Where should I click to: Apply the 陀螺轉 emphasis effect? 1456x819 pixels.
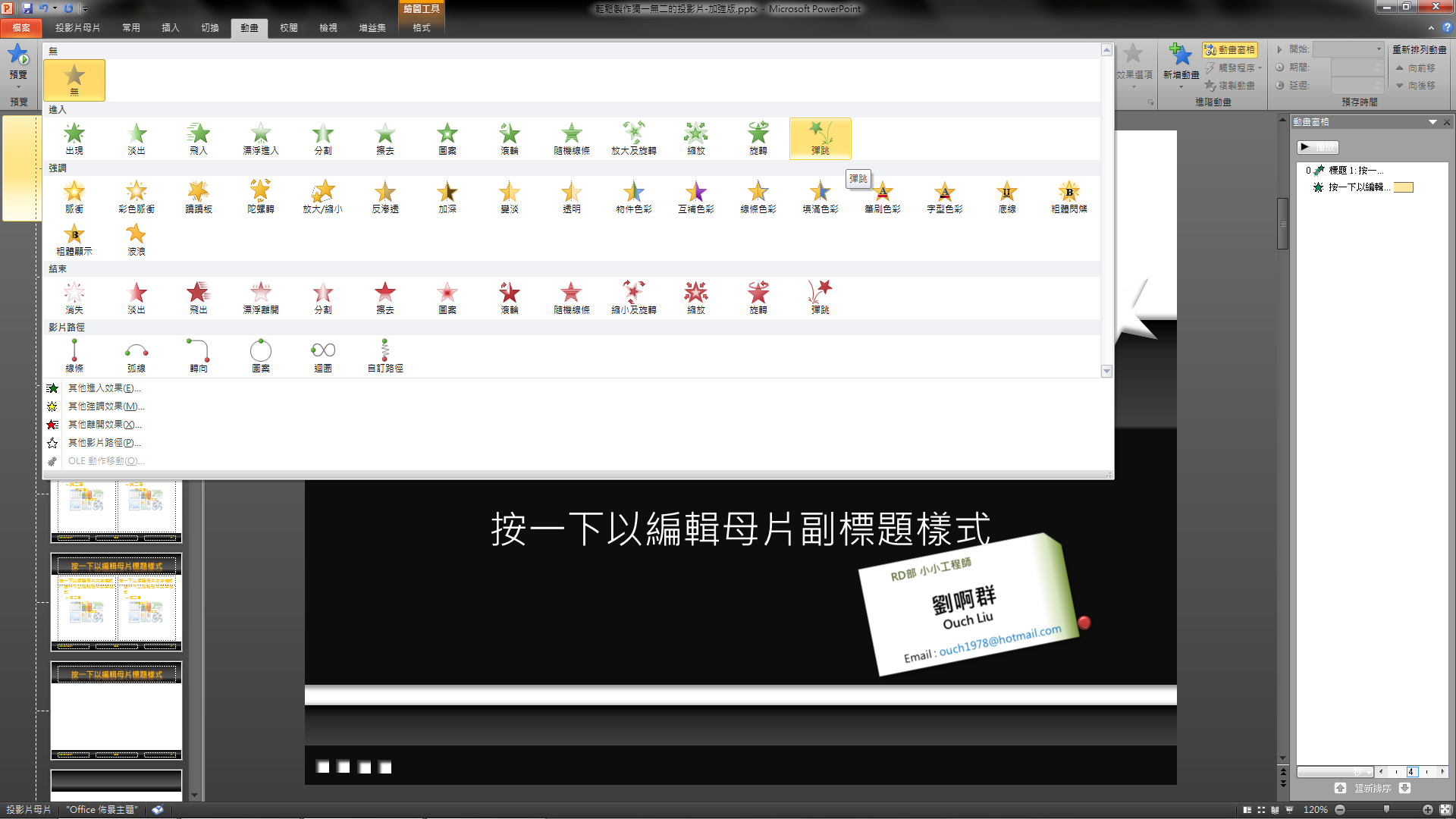coord(261,197)
